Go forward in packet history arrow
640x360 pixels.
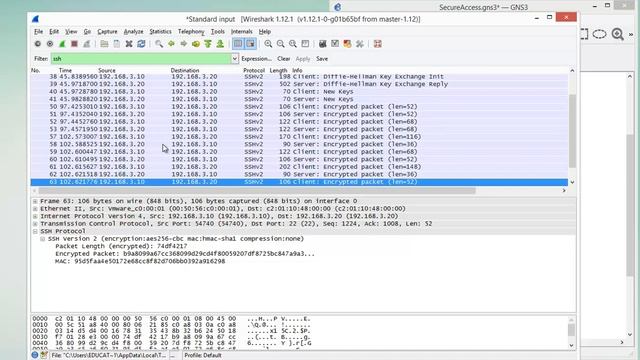pos(184,44)
